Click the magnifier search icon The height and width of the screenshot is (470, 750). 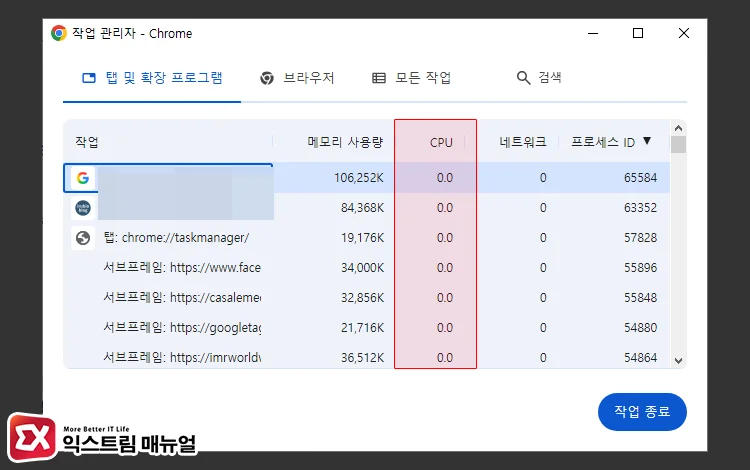point(523,78)
